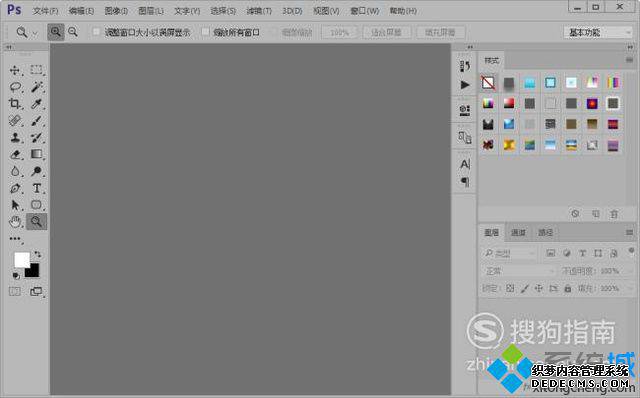
Task: Select the Pen tool
Action: click(x=15, y=188)
